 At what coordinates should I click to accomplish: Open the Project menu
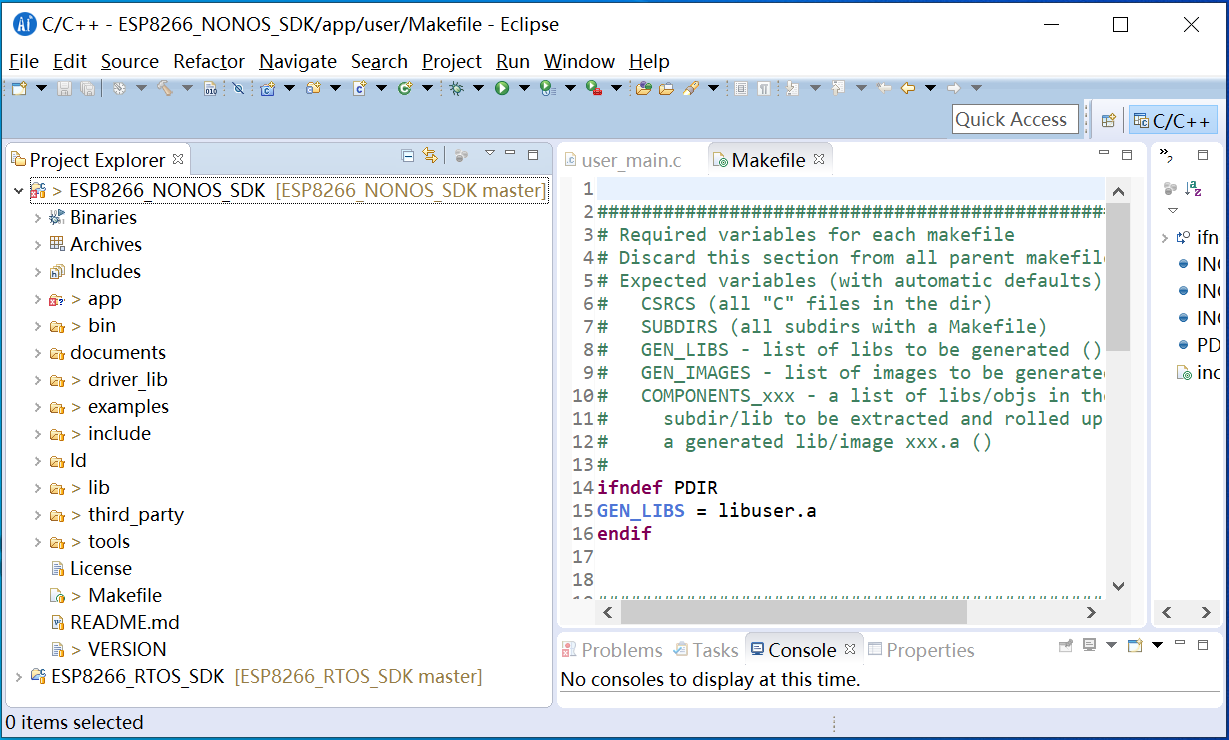coord(452,61)
